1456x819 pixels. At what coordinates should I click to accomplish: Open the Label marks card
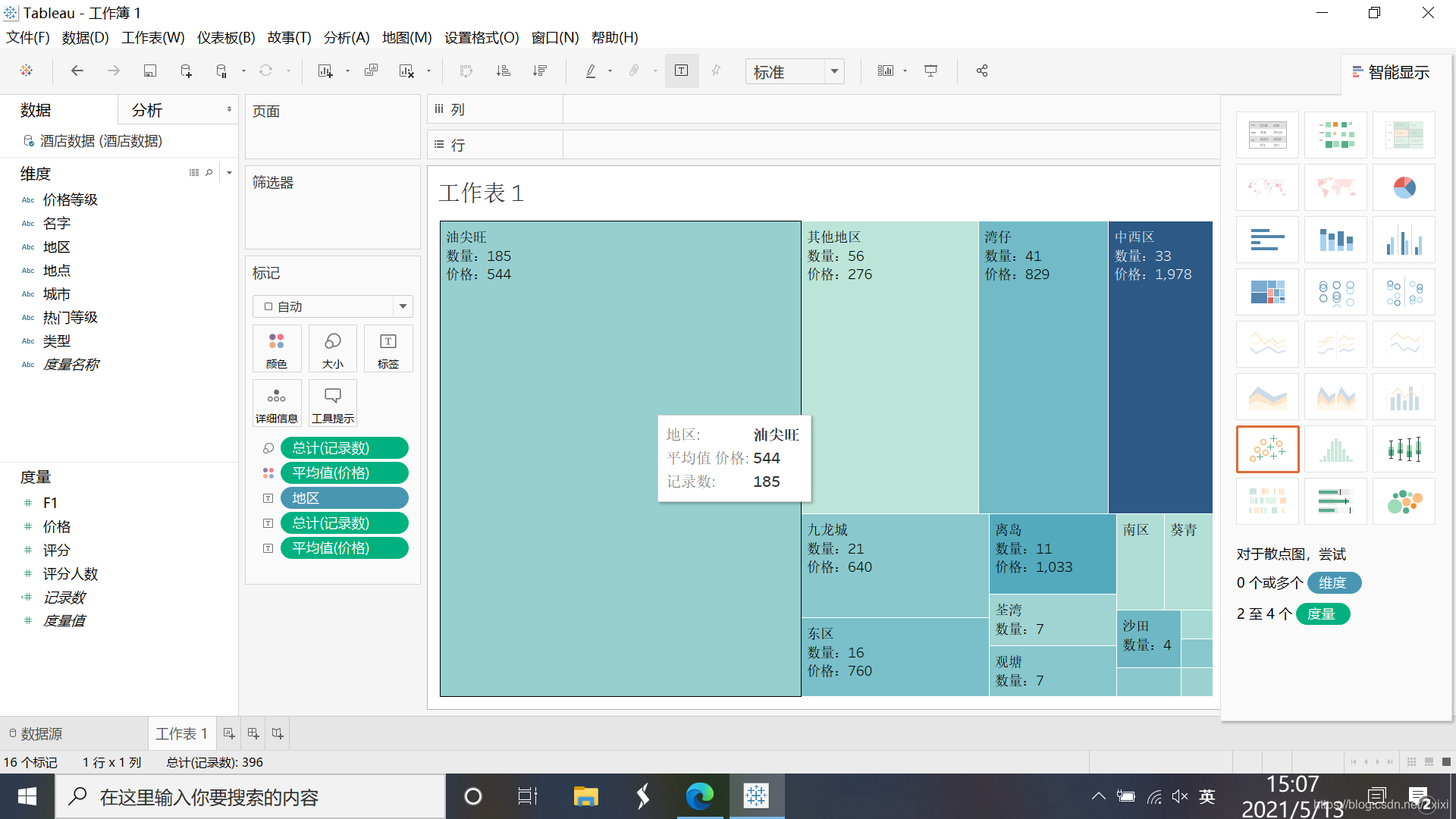pos(388,349)
